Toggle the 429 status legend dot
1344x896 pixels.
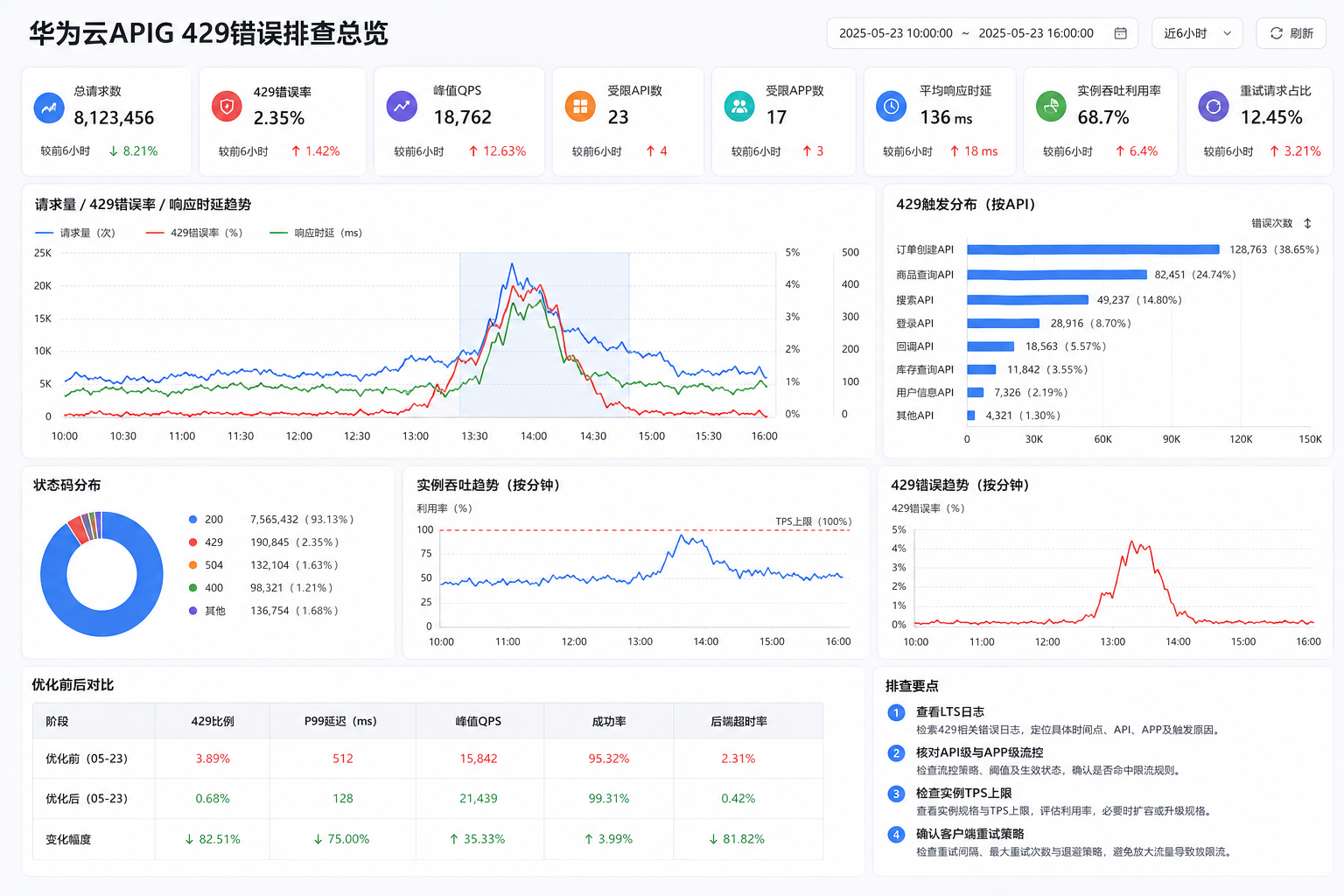192,542
